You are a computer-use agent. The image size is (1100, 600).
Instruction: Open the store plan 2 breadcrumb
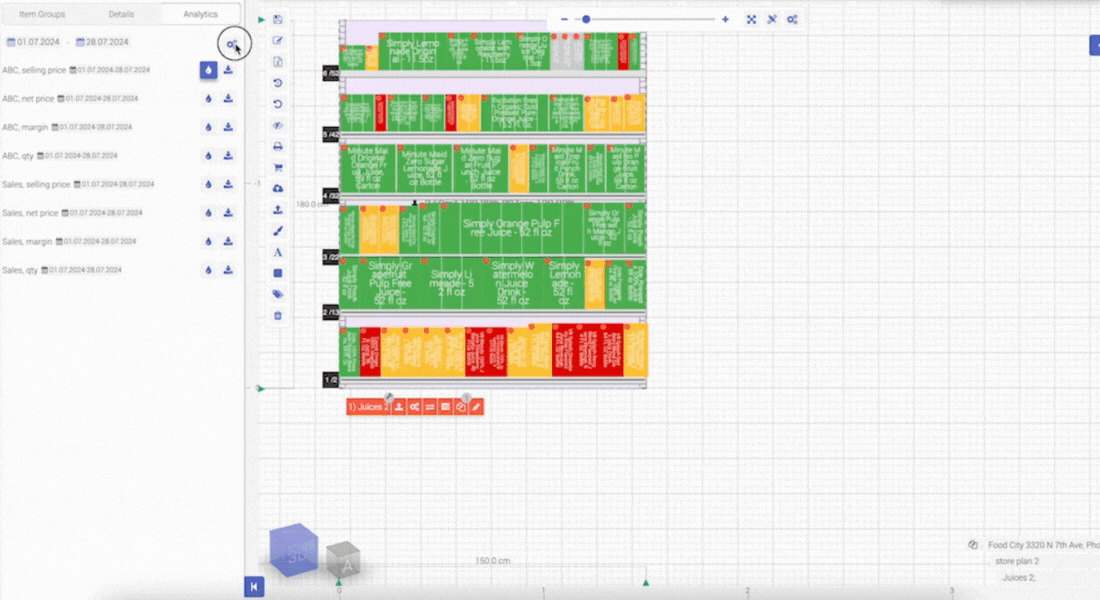click(1017, 561)
